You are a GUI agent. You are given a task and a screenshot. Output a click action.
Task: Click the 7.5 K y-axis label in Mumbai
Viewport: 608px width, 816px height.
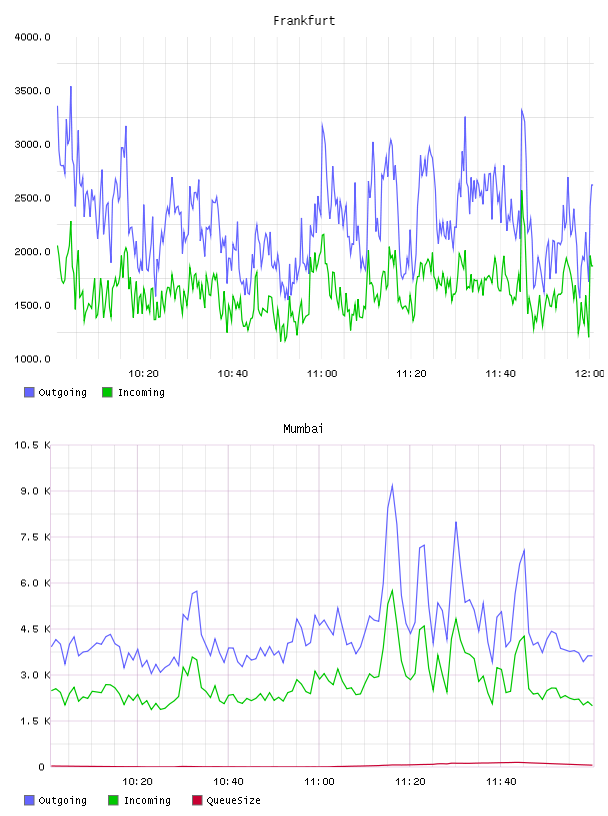(x=35, y=537)
